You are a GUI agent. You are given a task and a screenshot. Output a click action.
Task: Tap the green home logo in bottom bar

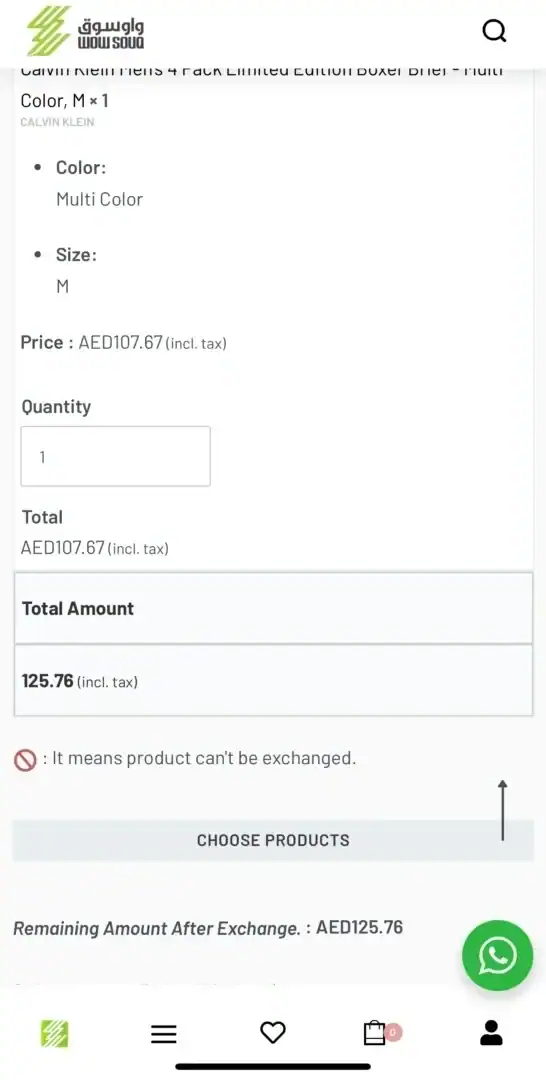tap(54, 1033)
